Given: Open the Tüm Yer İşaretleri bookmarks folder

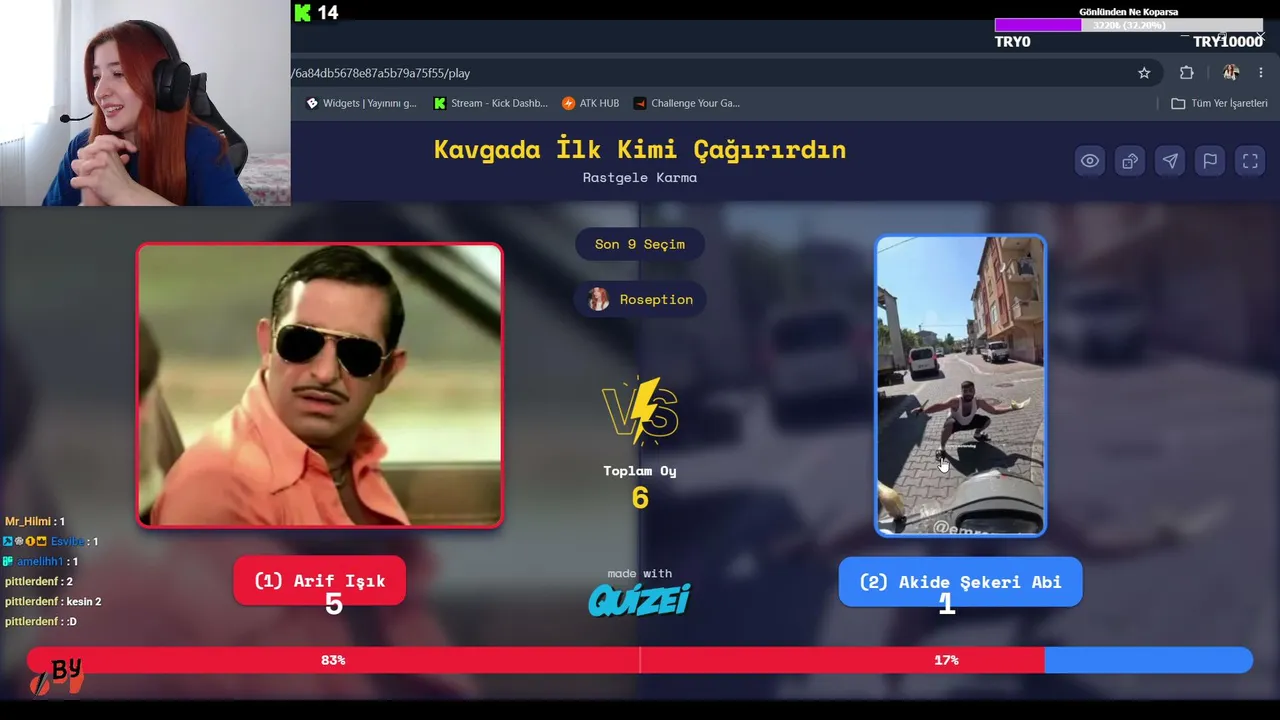Looking at the screenshot, I should 1219,103.
